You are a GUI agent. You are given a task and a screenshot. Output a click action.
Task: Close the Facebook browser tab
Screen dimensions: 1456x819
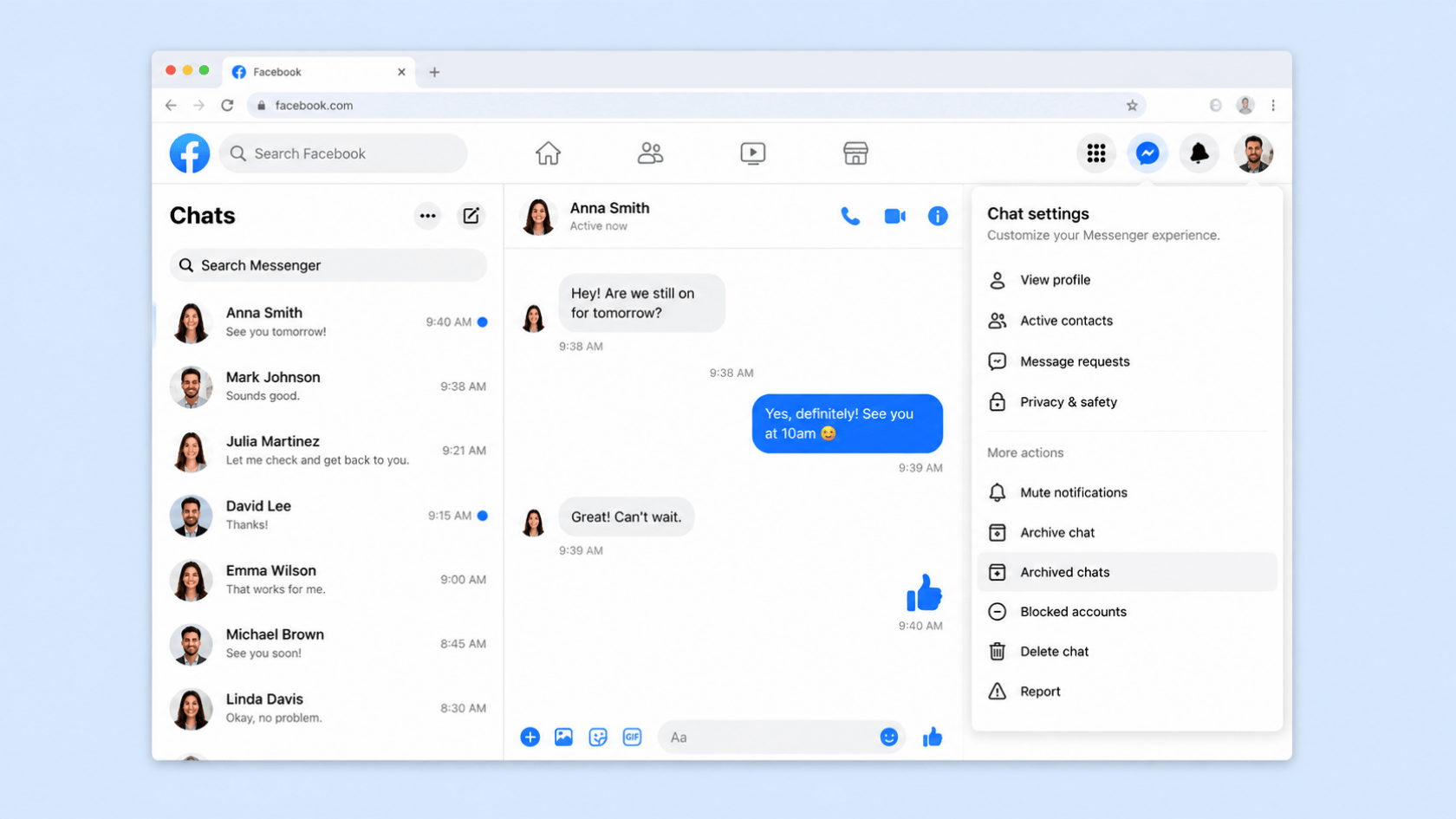point(401,72)
